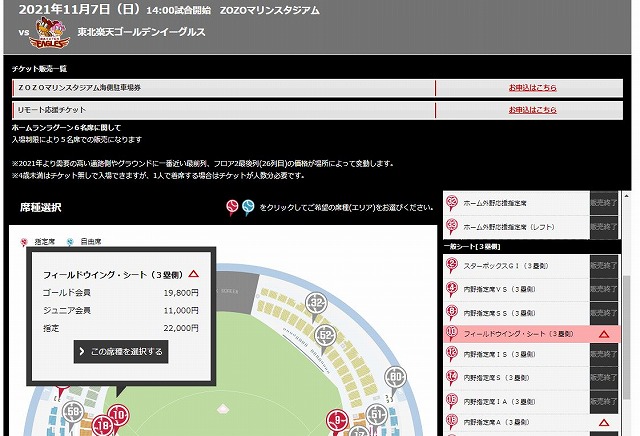Click the red triangle in the popup title

pyautogui.click(x=194, y=274)
